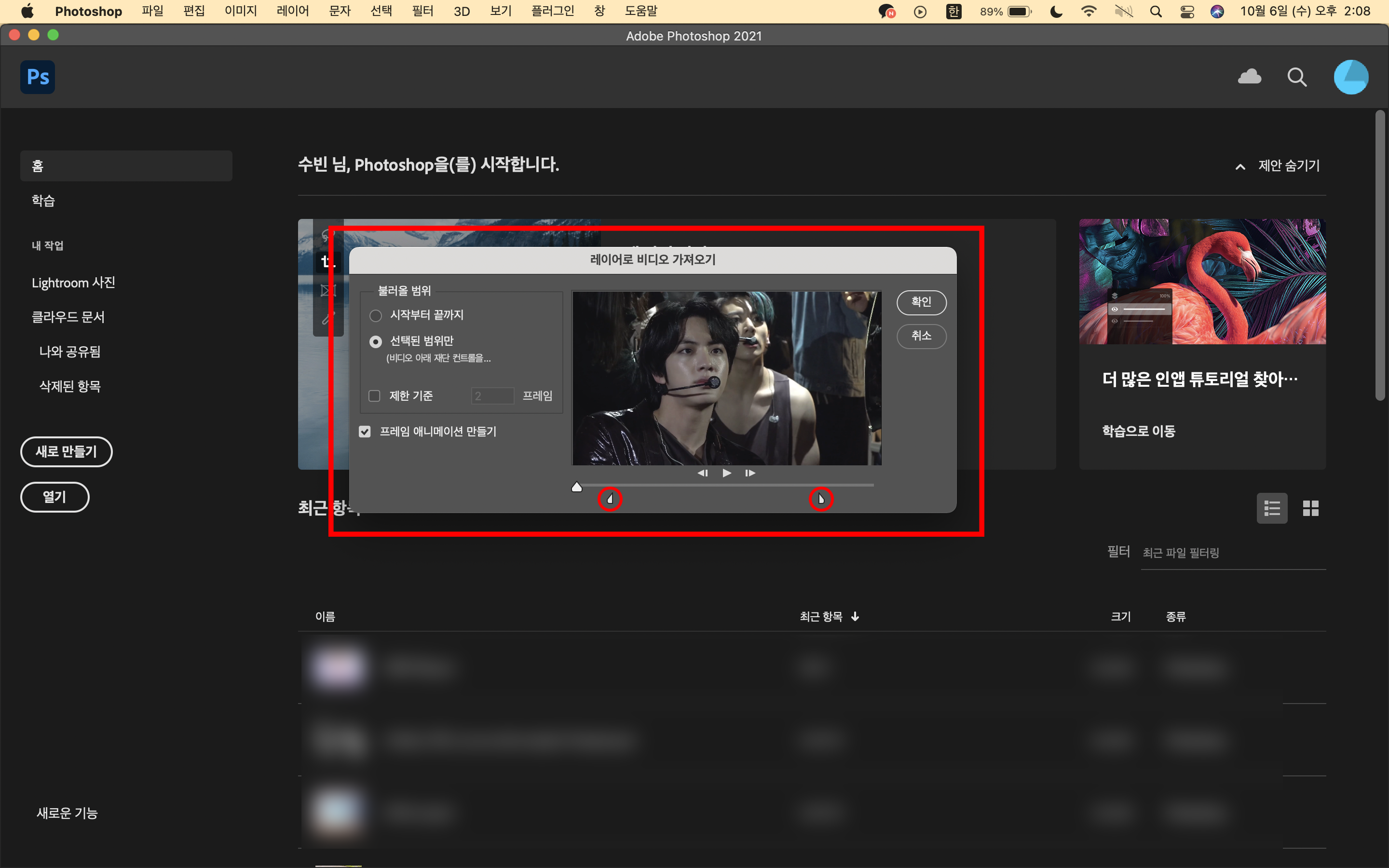Screen dimensions: 1389x868
Task: Open the 3D menu
Action: point(462,11)
